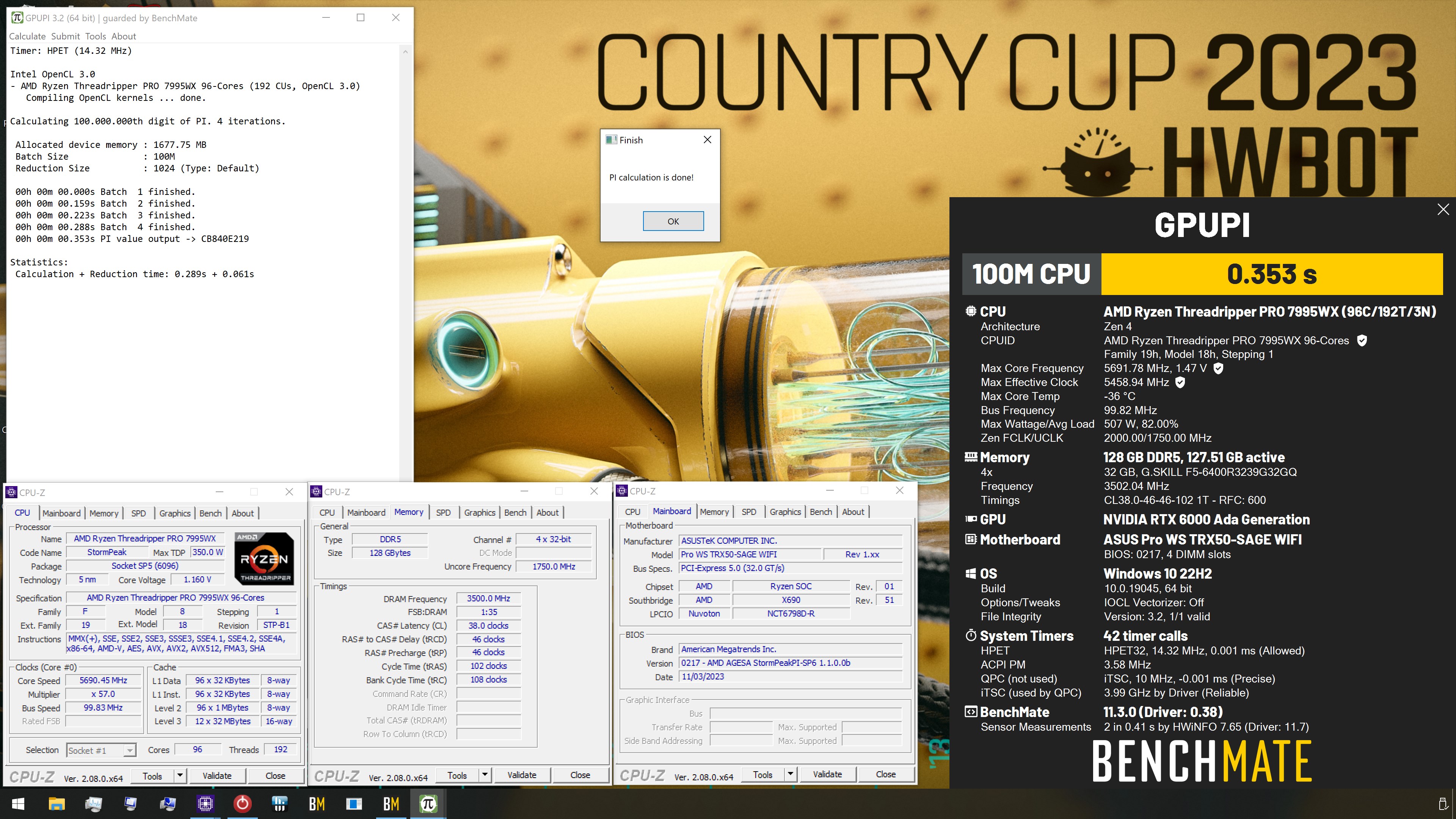Expand Tools dropdown arrow in left CPU-Z
This screenshot has height=819, width=1456.
(180, 775)
